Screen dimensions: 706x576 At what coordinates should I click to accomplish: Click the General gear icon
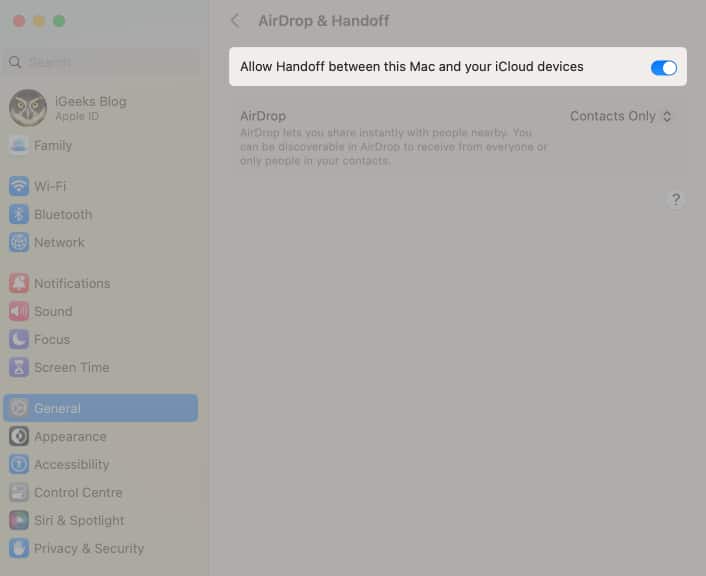tap(18, 408)
